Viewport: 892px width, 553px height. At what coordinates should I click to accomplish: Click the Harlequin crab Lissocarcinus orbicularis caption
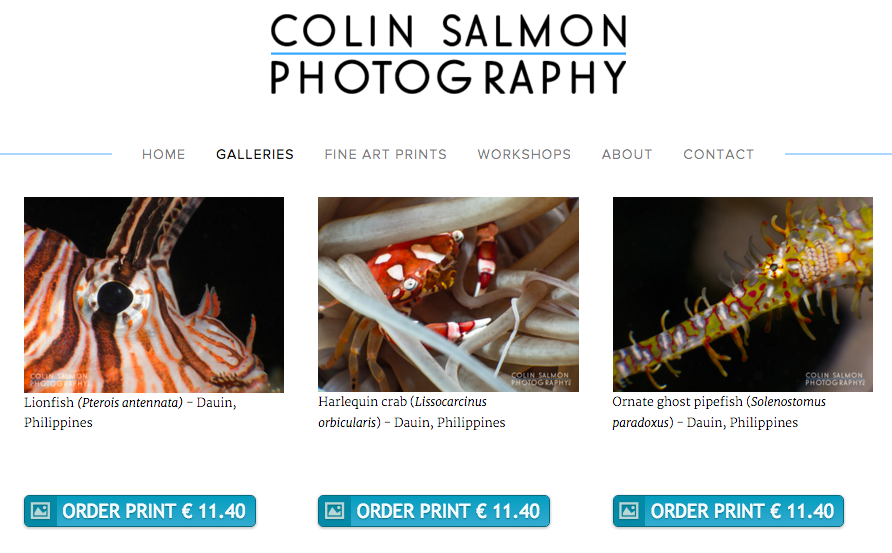pyautogui.click(x=412, y=412)
